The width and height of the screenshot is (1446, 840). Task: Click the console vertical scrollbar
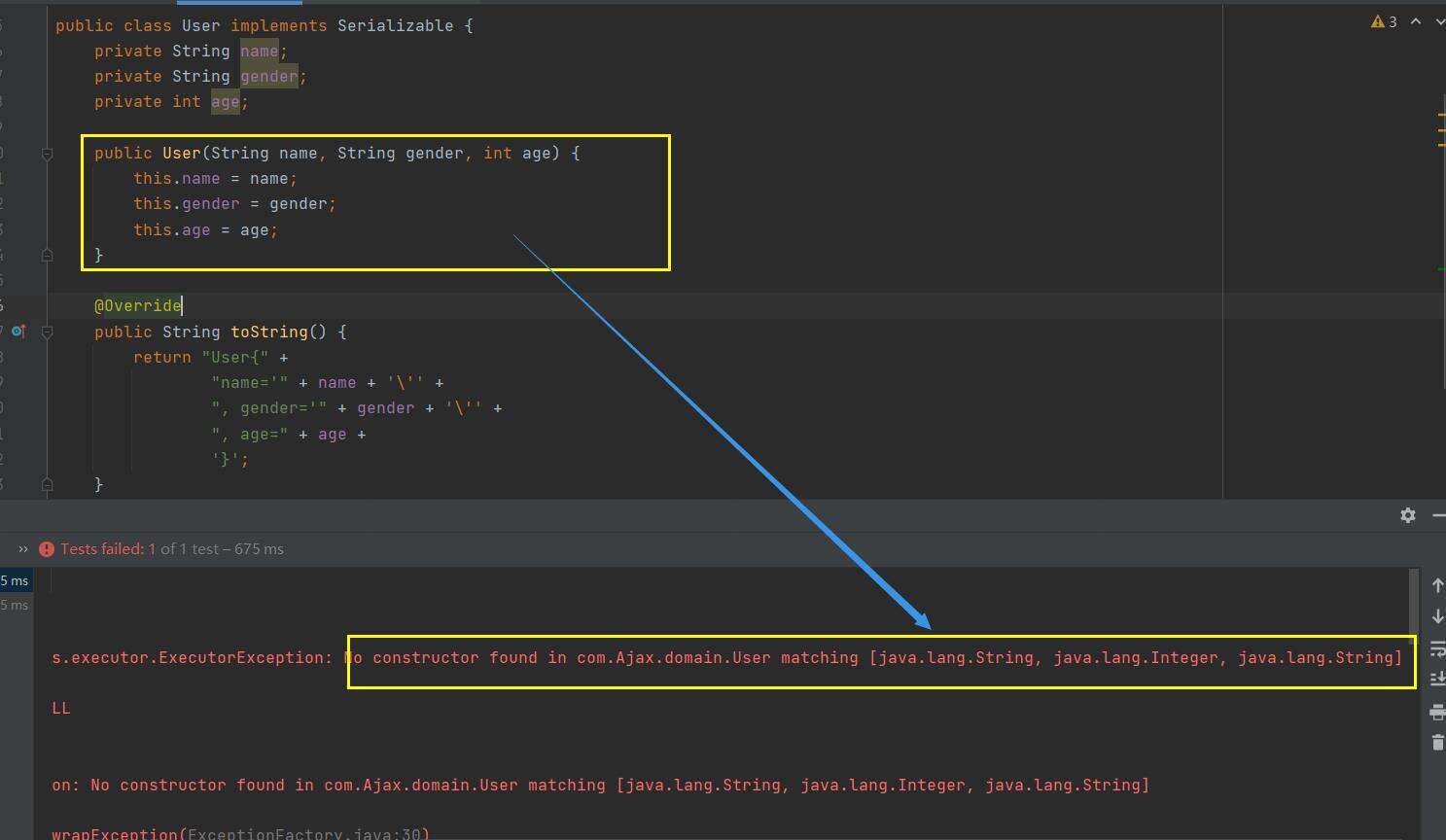tap(1413, 601)
